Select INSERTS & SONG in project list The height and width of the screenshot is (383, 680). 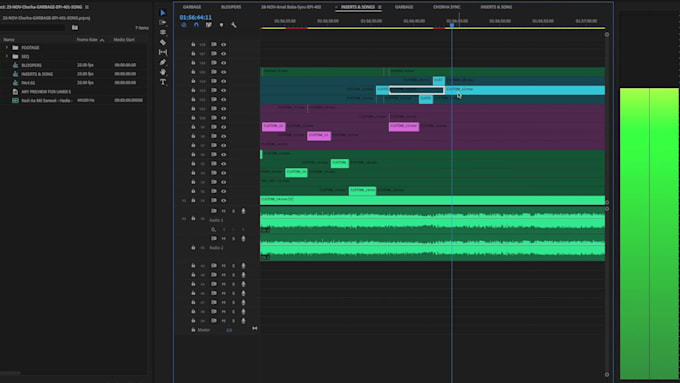tap(37, 74)
